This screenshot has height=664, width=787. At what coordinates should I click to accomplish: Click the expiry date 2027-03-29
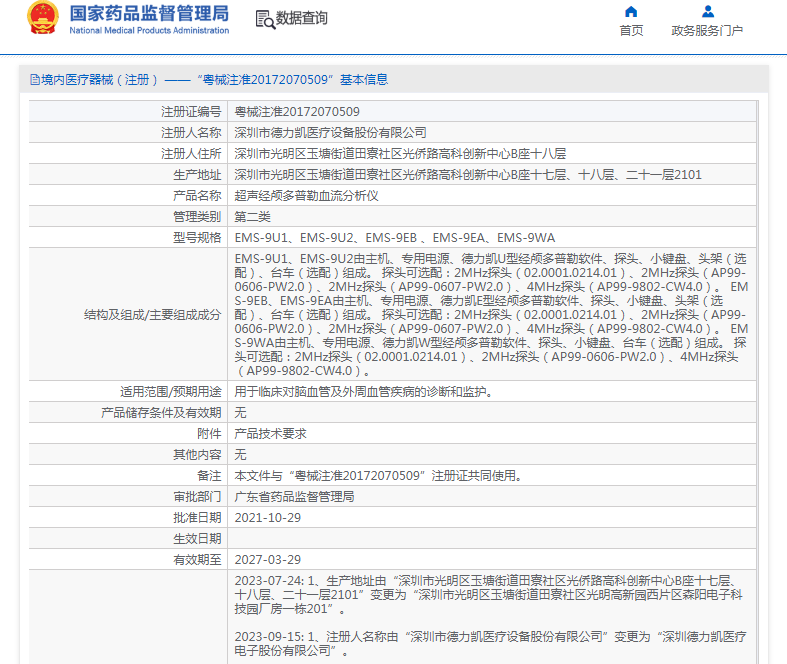[267, 559]
